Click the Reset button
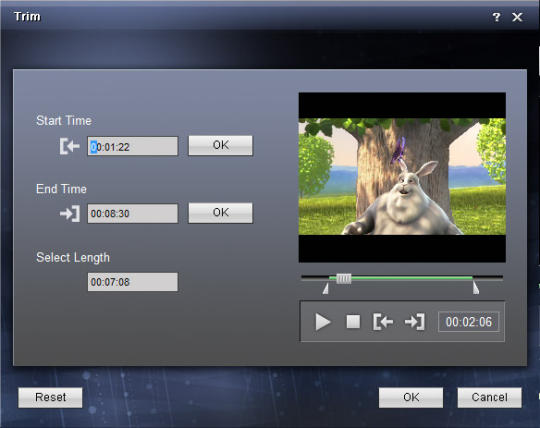The width and height of the screenshot is (540, 428). pos(50,397)
